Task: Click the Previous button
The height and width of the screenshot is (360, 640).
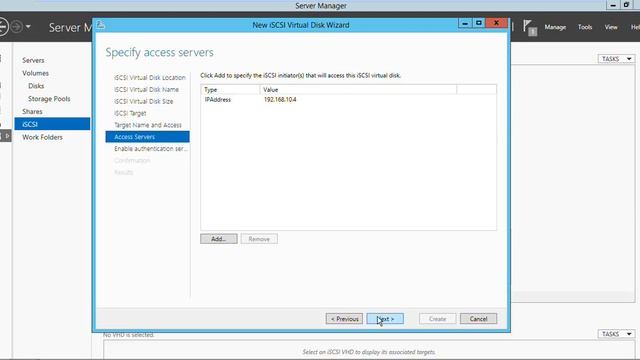Action: (x=344, y=319)
